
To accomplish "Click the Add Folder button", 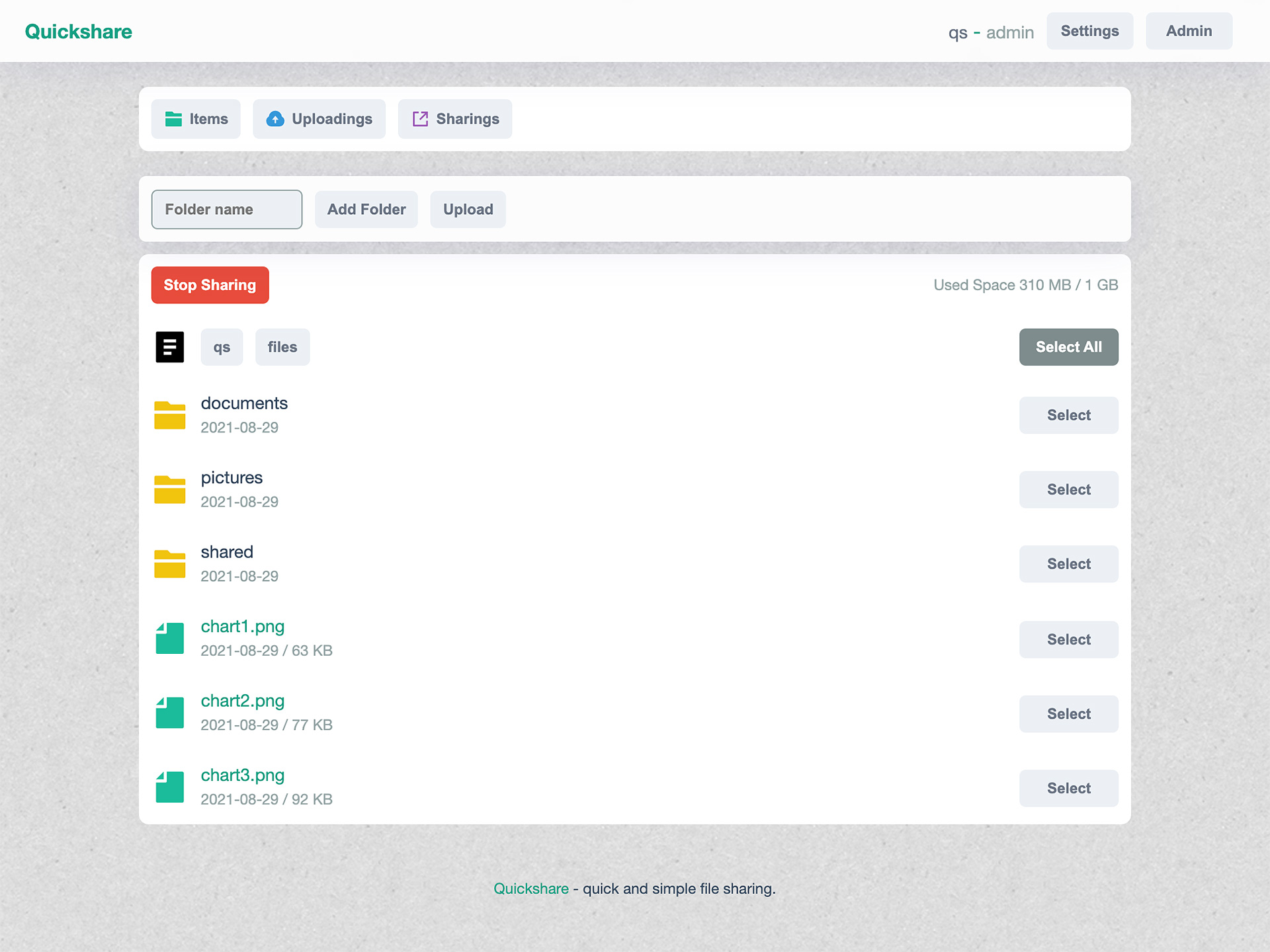I will 366,210.
